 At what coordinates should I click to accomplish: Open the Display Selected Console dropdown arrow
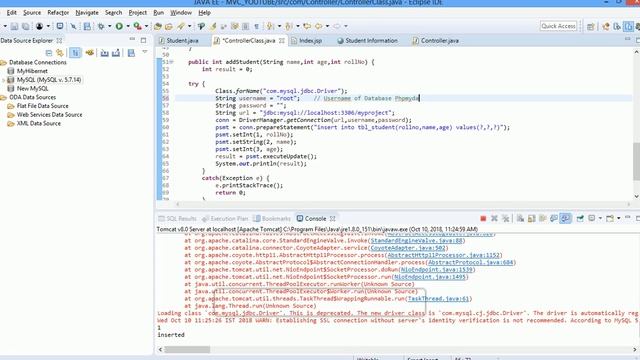click(x=600, y=219)
